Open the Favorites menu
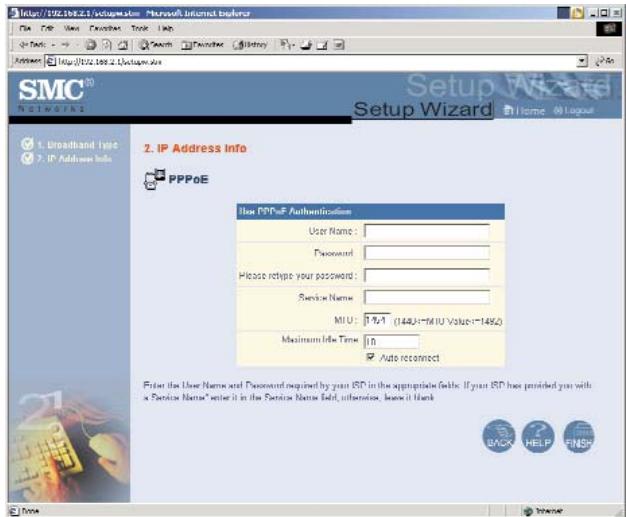The image size is (626, 517). tap(105, 28)
